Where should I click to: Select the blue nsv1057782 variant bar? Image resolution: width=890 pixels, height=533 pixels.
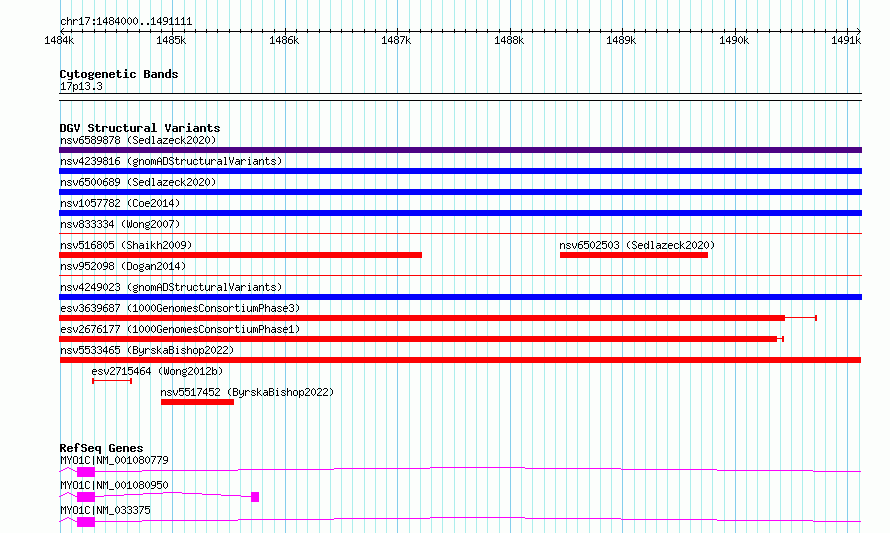point(460,213)
